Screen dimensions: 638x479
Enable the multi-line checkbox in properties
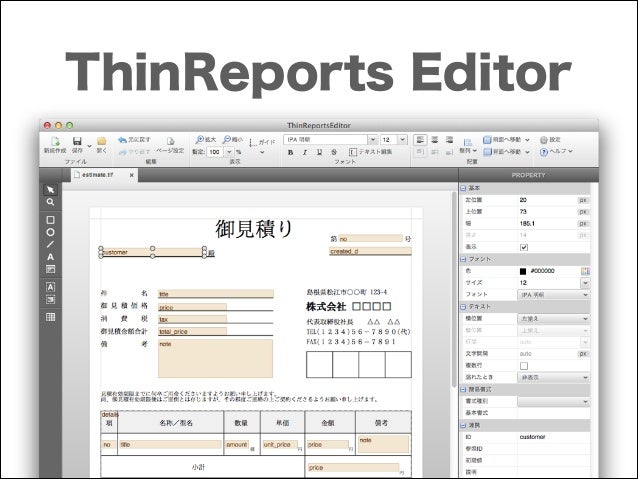524,366
